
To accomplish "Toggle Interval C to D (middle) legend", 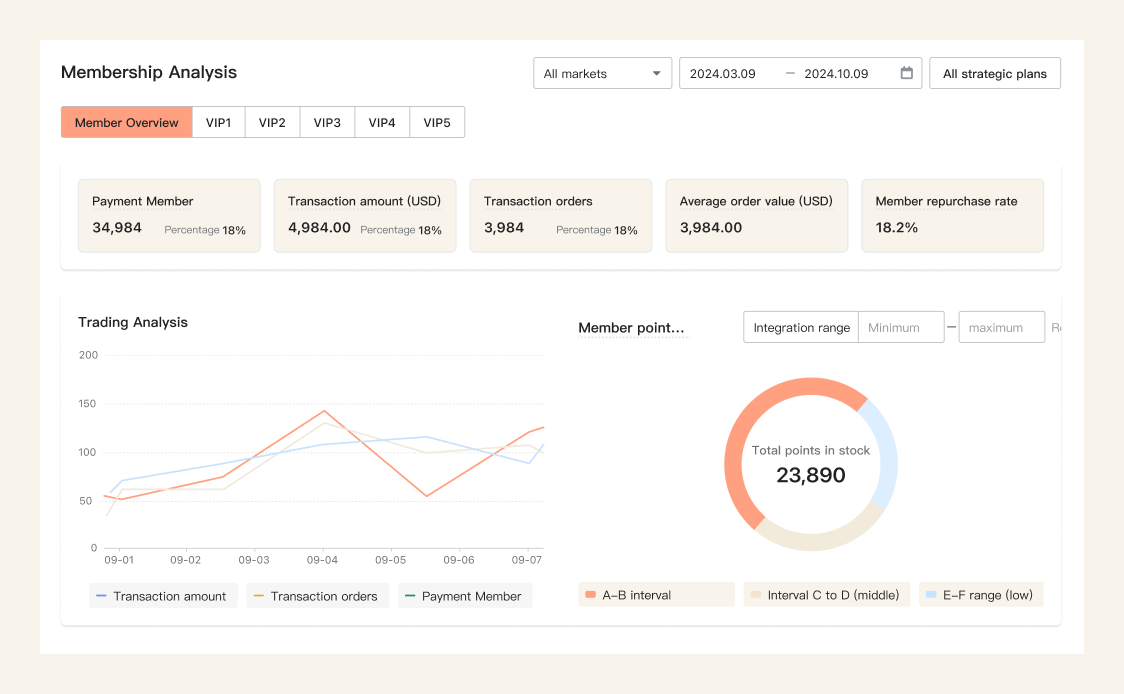I will 827,595.
